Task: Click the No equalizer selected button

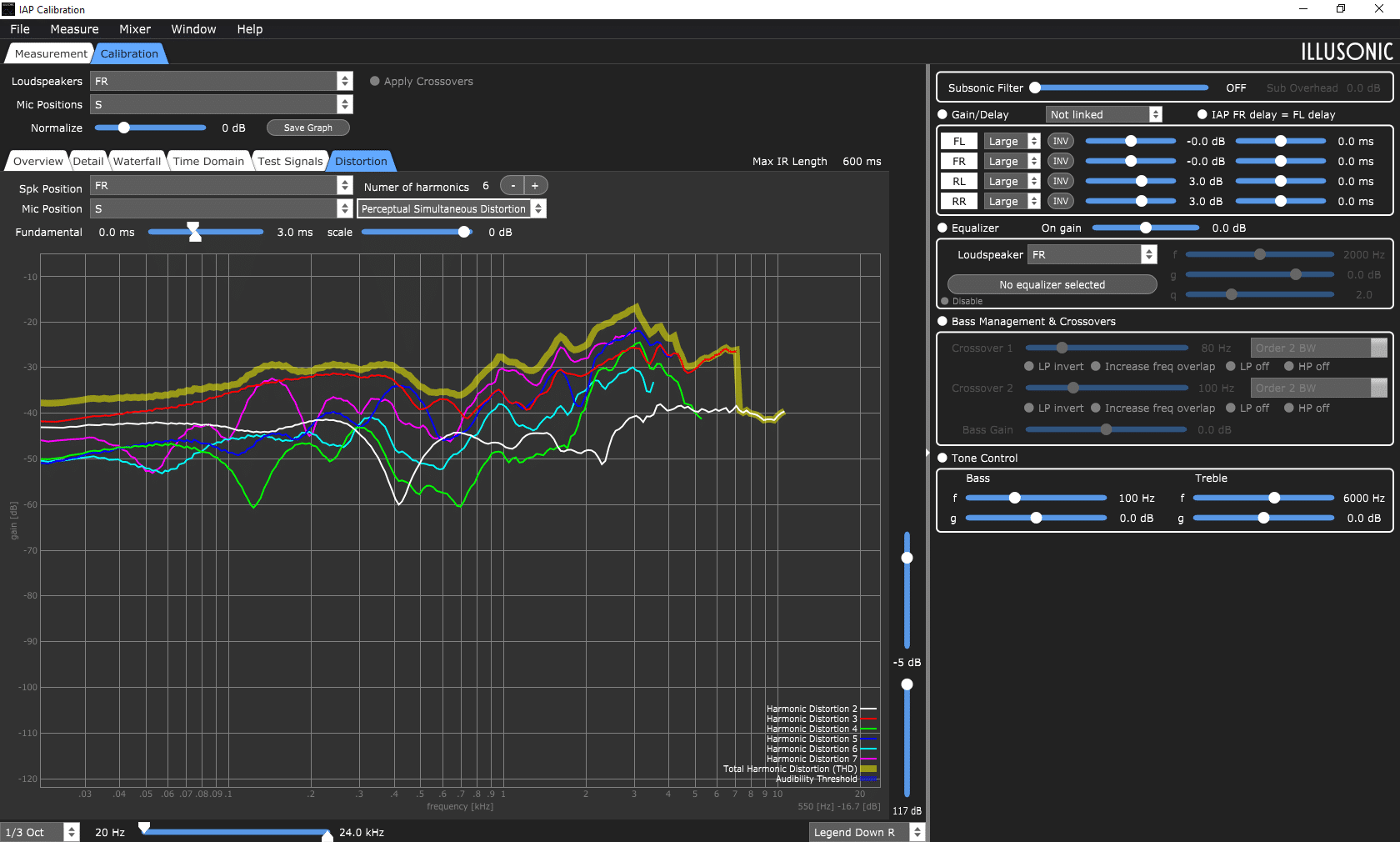Action: click(1052, 284)
